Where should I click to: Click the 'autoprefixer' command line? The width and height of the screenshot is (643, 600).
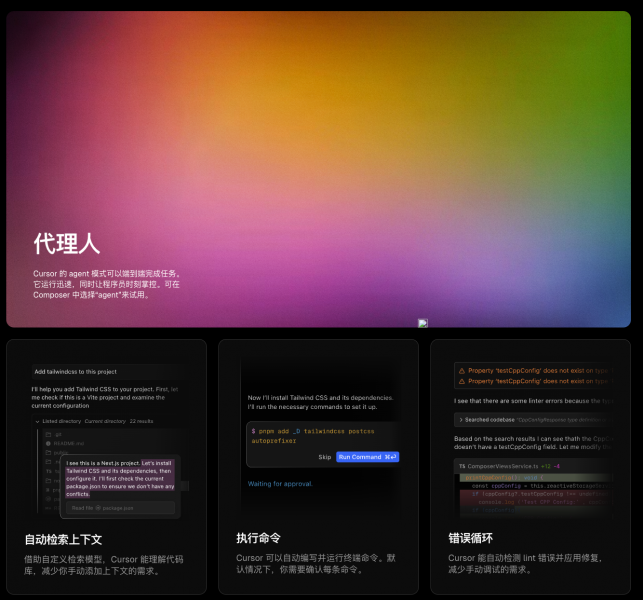[x=274, y=441]
